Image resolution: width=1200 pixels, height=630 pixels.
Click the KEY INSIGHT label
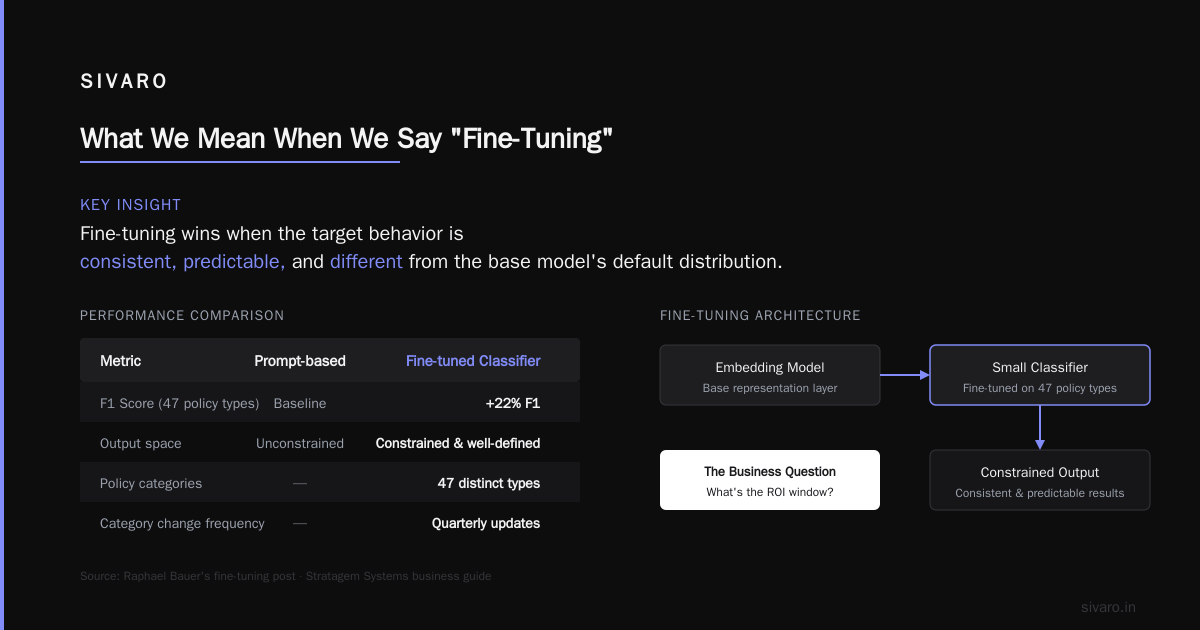pos(130,205)
